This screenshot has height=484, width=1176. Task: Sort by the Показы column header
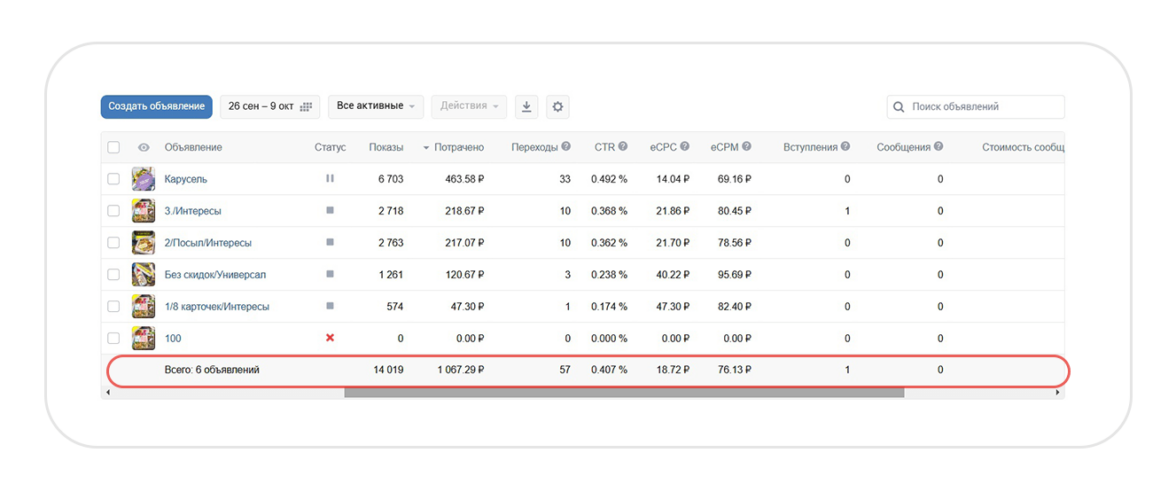[385, 148]
